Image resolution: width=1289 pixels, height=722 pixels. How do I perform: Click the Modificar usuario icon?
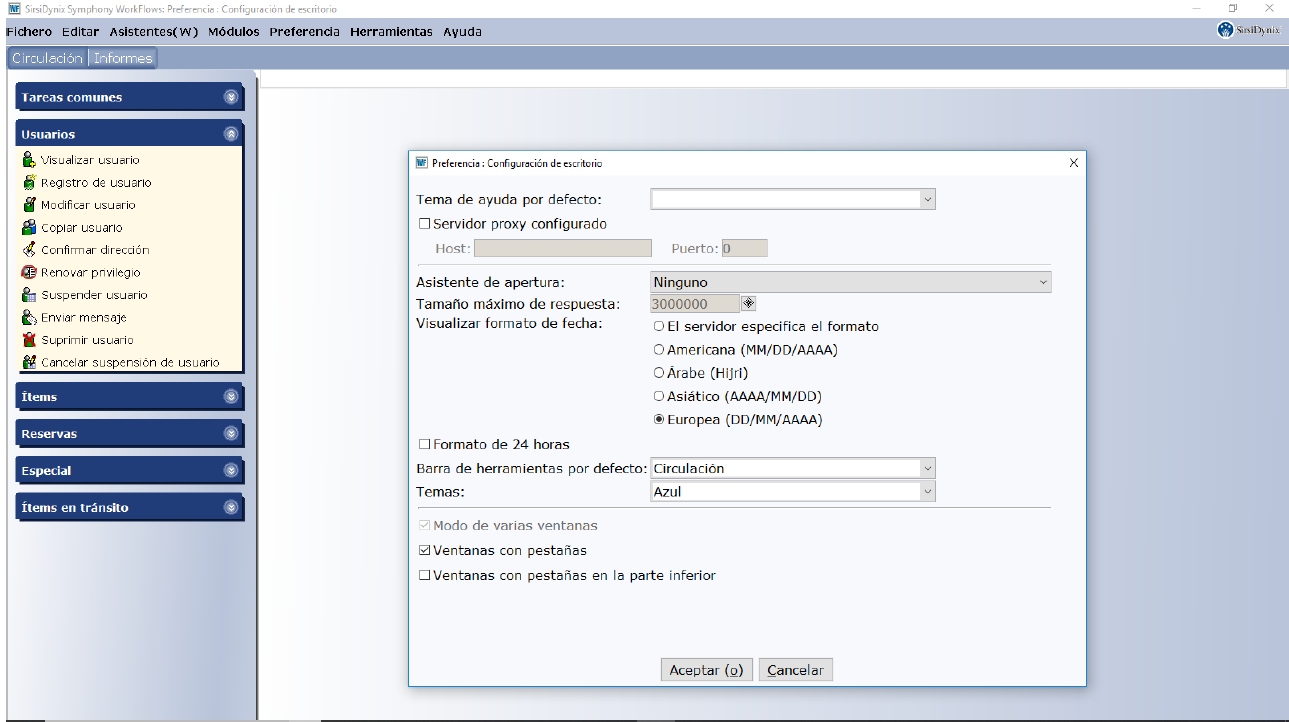pyautogui.click(x=29, y=205)
